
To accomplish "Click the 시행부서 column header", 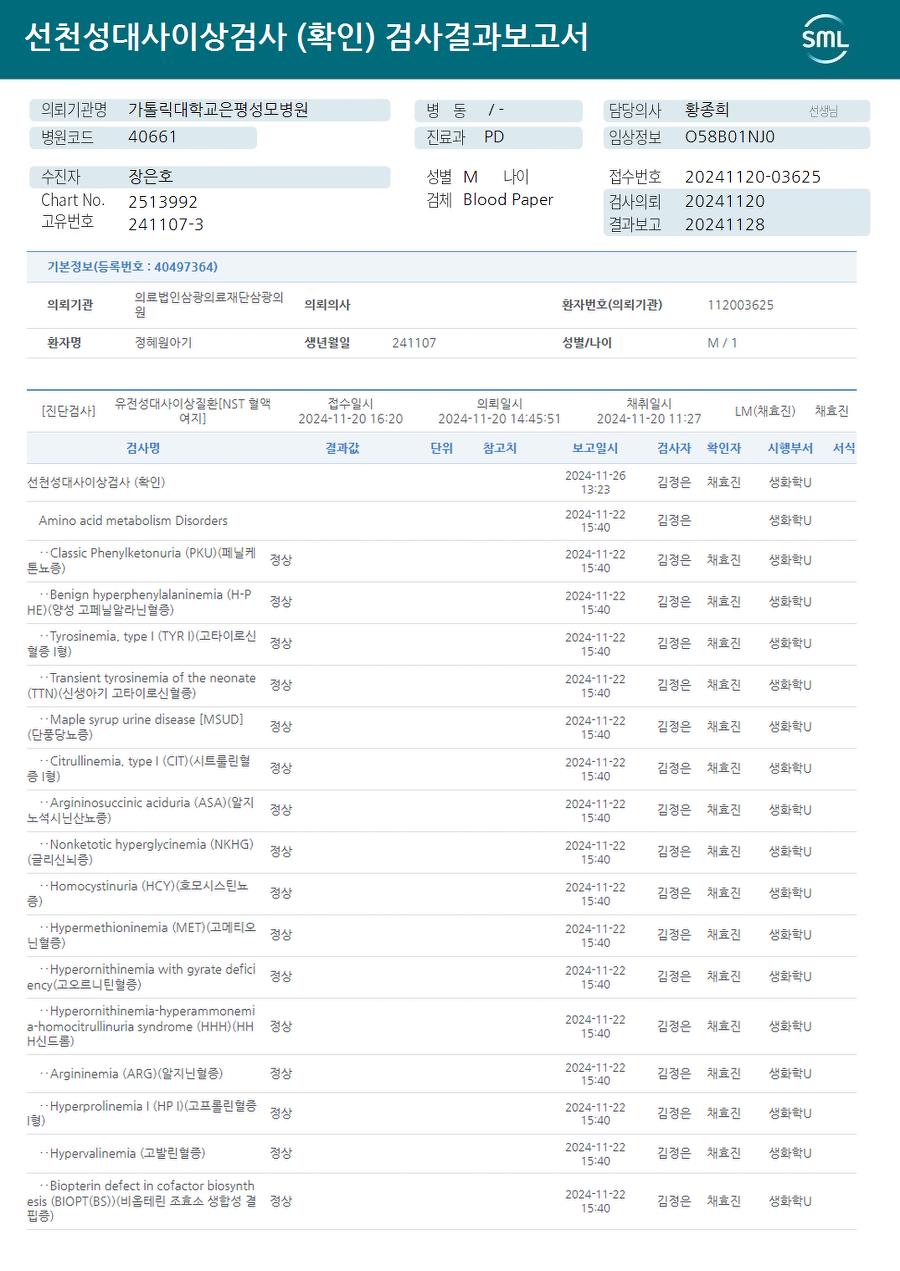I will 790,448.
